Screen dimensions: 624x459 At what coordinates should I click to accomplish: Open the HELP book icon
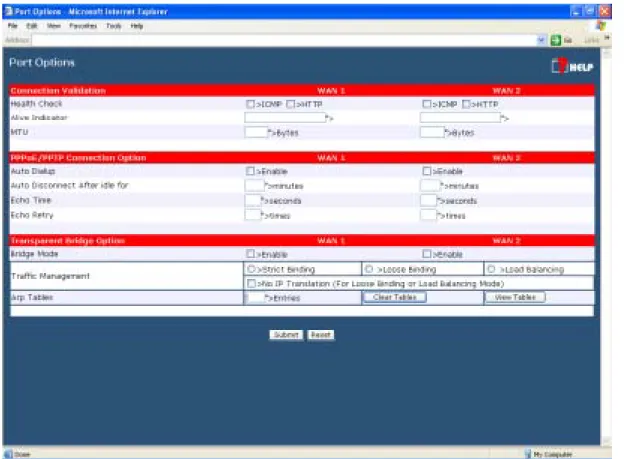[559, 66]
